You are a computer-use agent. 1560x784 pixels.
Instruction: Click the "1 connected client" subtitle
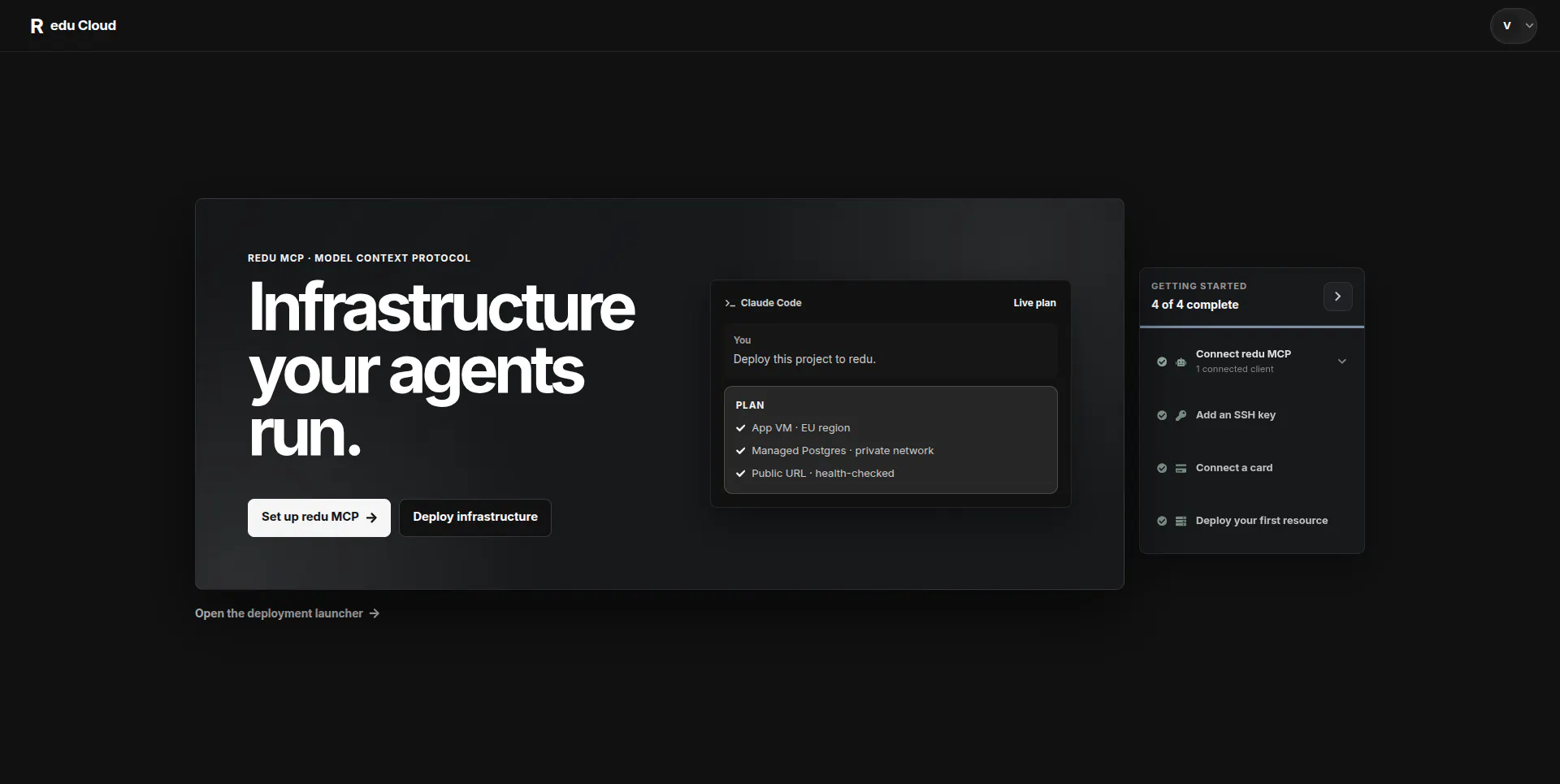[1234, 369]
